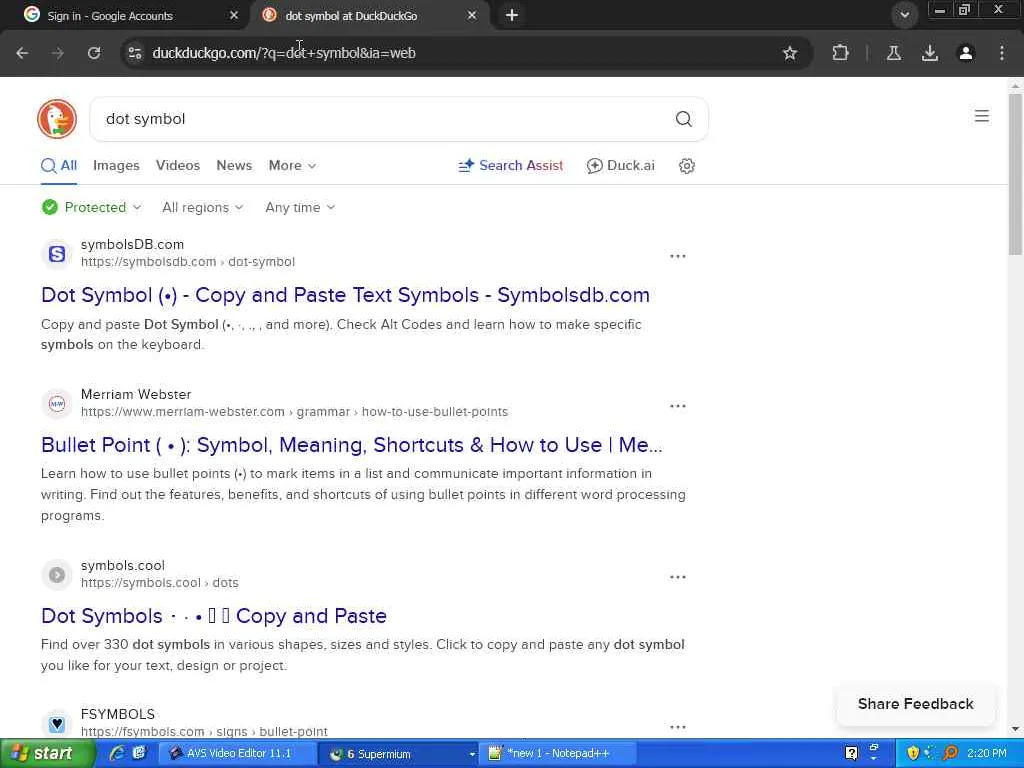Switch to Videos results
This screenshot has height=768, width=1024.
click(x=178, y=166)
